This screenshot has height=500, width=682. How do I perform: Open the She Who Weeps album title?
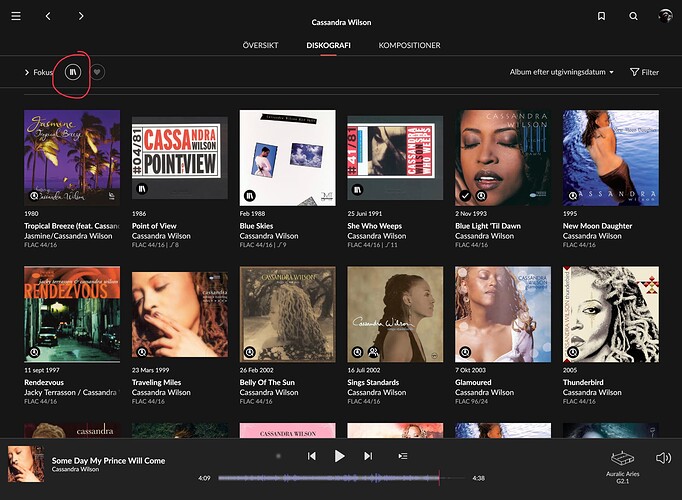coord(374,226)
